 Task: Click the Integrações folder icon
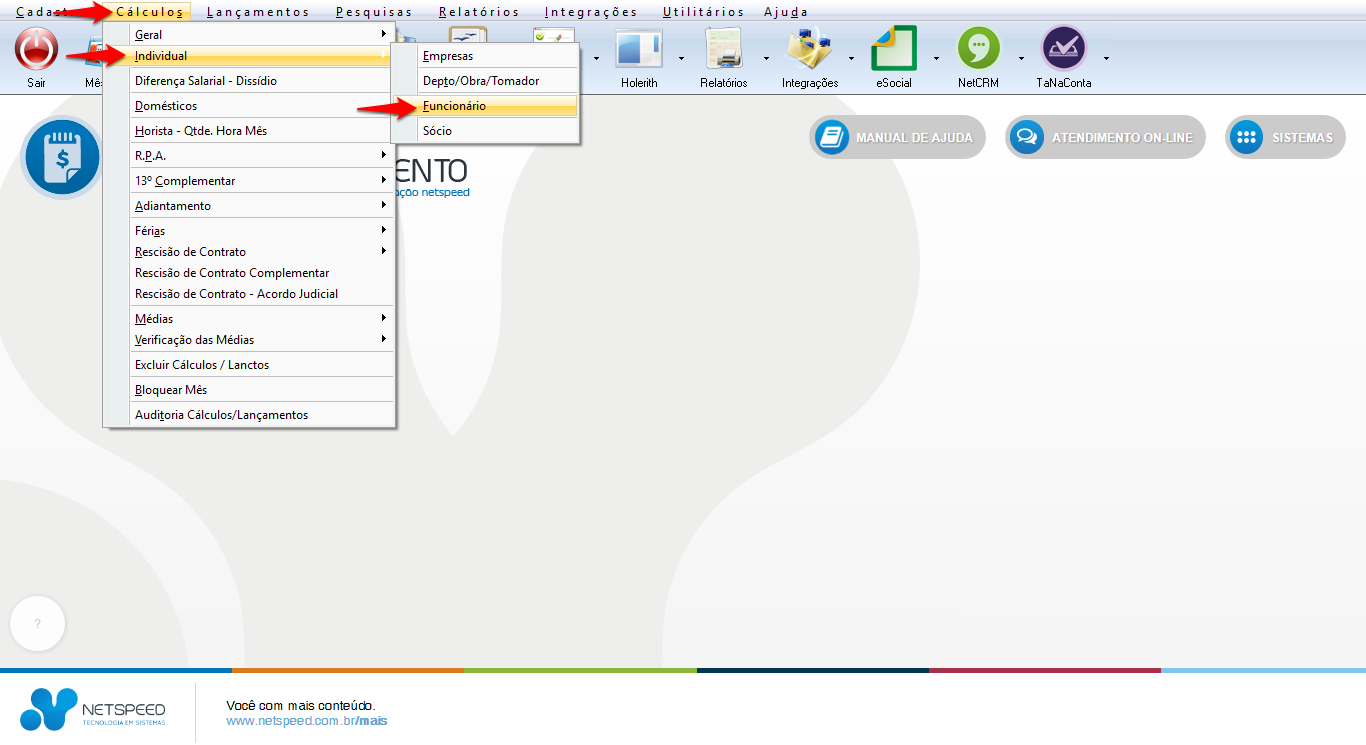click(809, 49)
